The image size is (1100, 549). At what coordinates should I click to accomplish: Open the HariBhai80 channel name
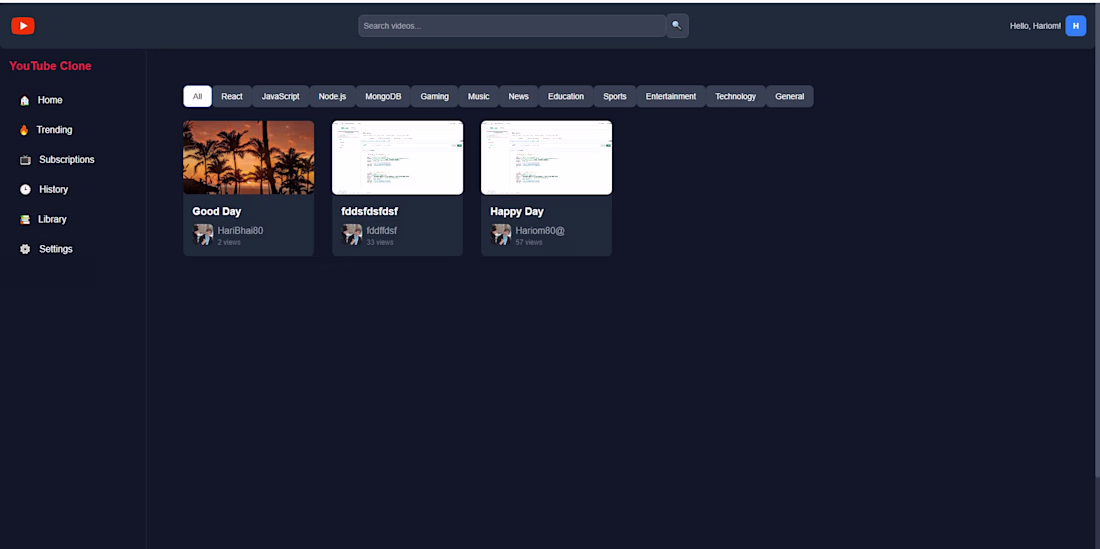(x=240, y=230)
